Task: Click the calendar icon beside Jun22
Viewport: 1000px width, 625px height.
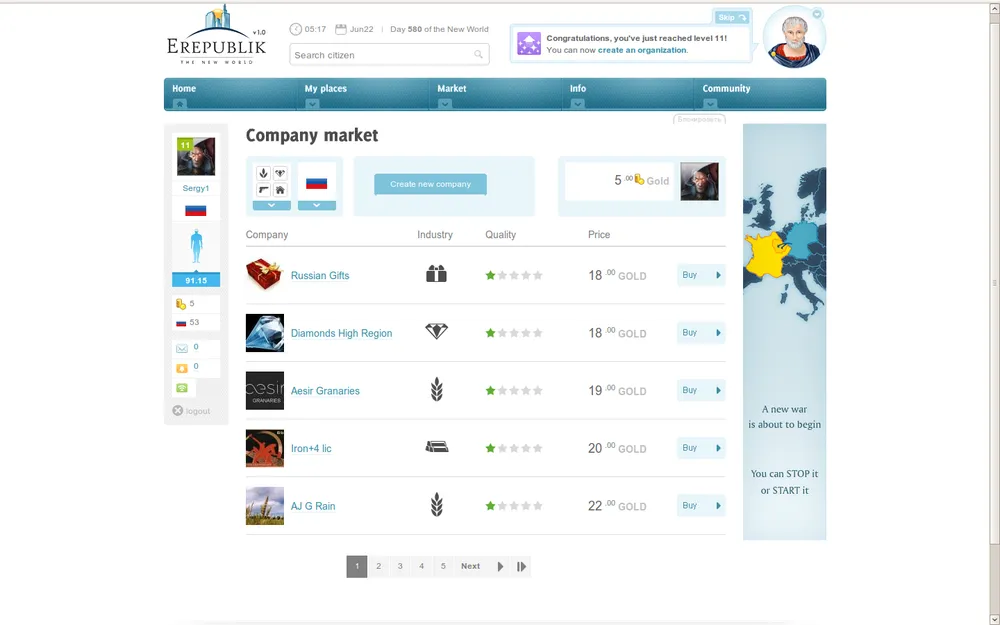Action: tap(341, 29)
